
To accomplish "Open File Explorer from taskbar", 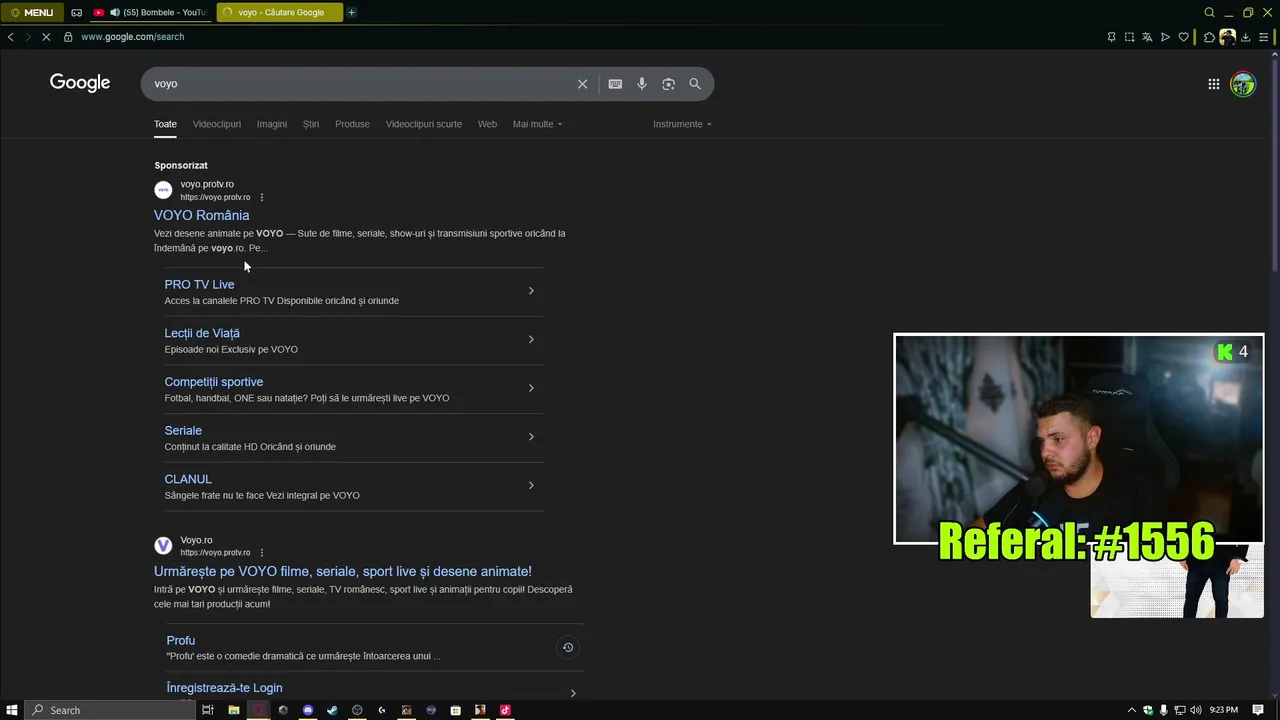I will [234, 710].
